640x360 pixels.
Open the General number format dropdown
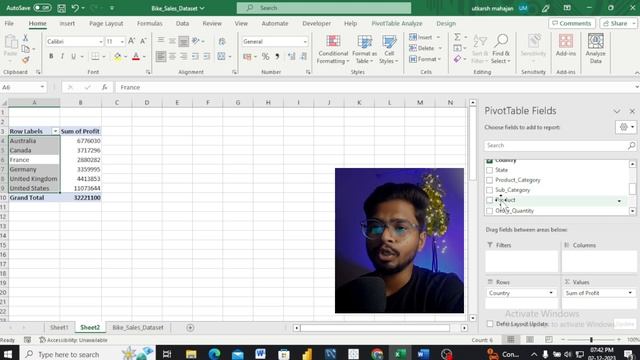304,42
